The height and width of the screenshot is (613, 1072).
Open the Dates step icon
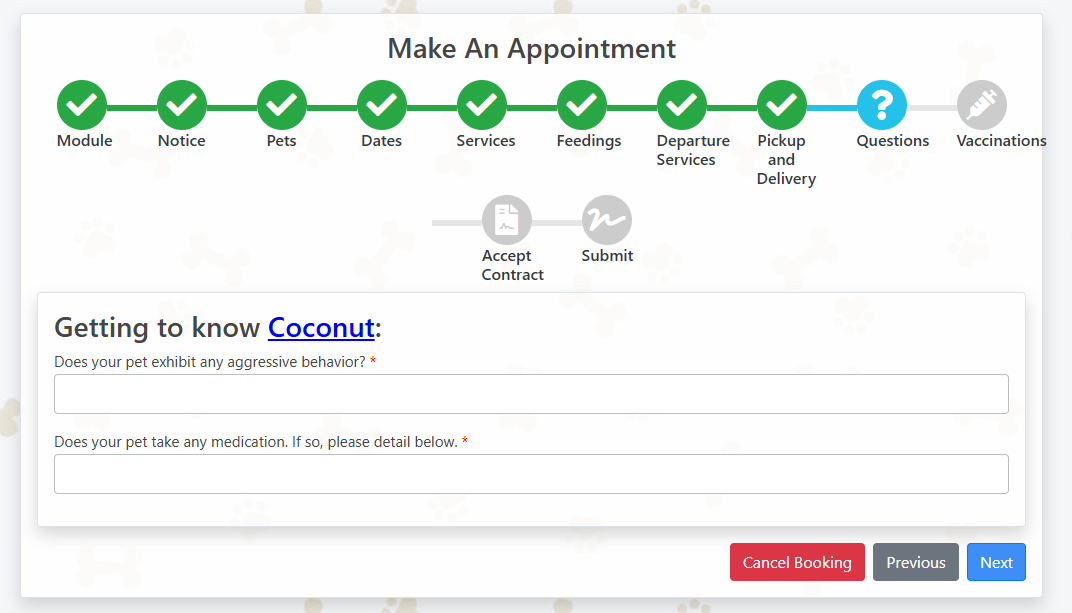[381, 105]
